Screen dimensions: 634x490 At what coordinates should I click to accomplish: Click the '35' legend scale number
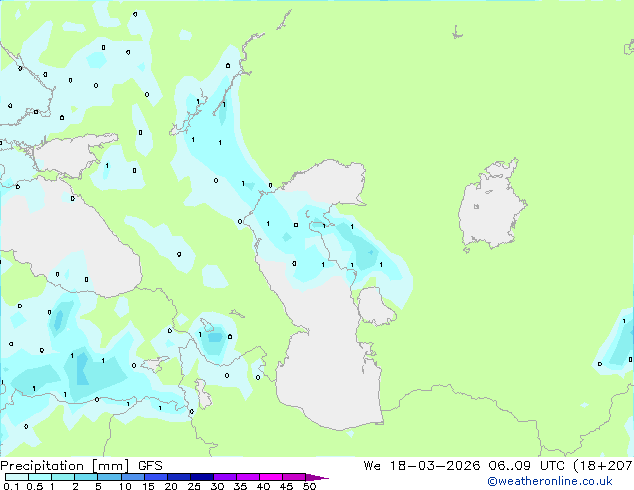(240, 486)
